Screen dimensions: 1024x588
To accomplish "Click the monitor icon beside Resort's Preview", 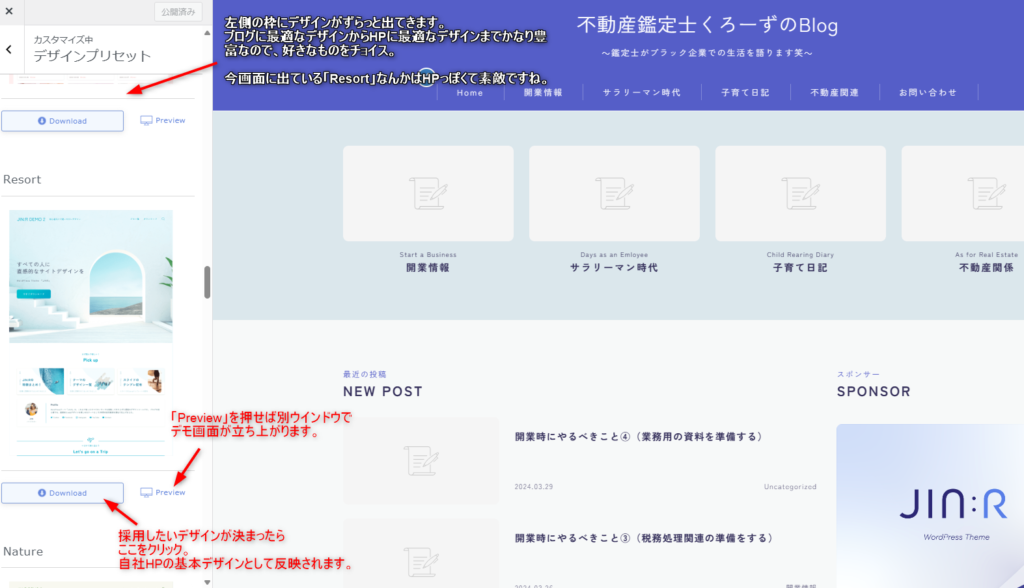I will coord(146,493).
